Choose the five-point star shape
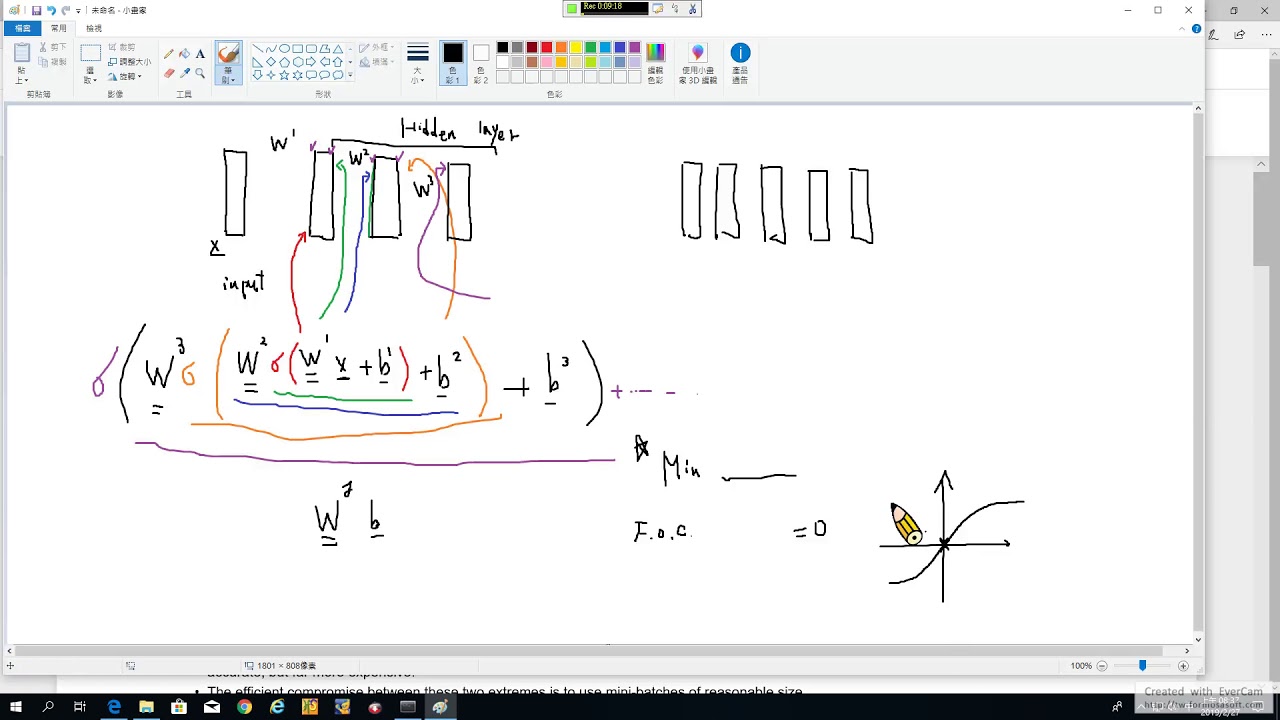Image resolution: width=1280 pixels, height=720 pixels. [284, 75]
